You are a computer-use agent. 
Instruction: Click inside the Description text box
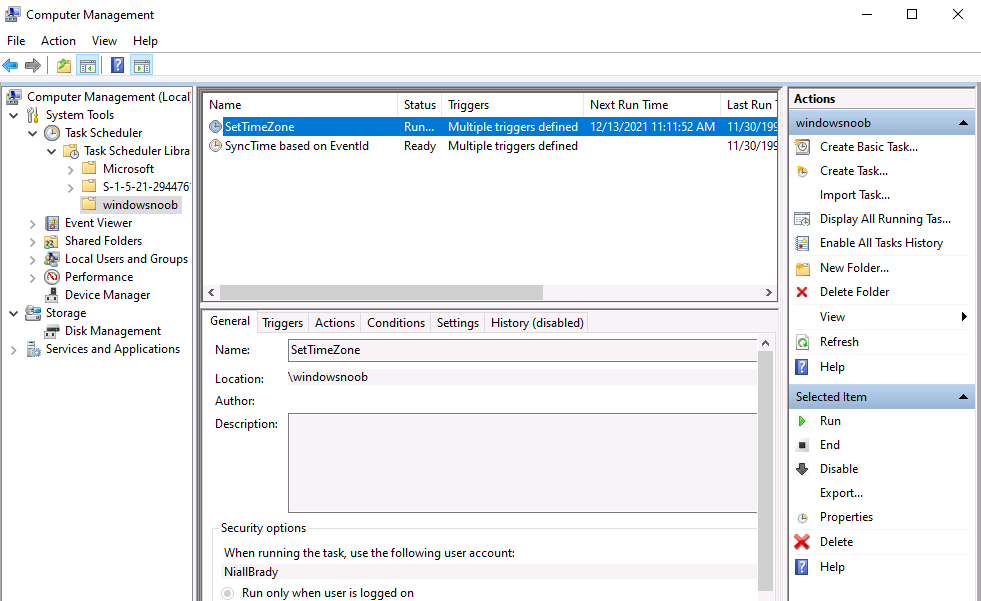pyautogui.click(x=523, y=463)
